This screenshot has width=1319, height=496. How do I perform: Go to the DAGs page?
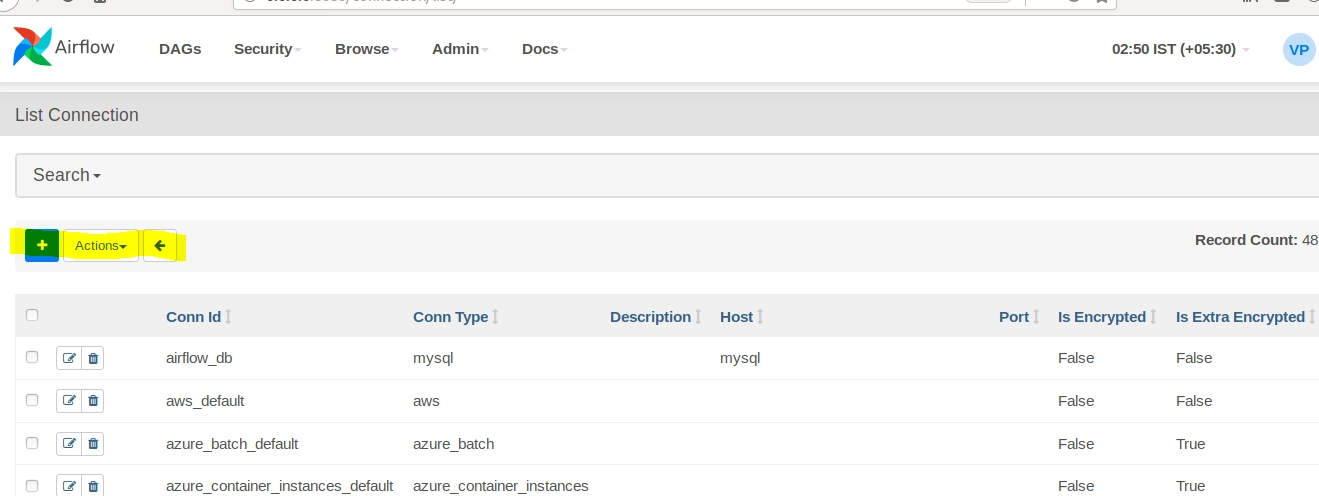(x=180, y=49)
